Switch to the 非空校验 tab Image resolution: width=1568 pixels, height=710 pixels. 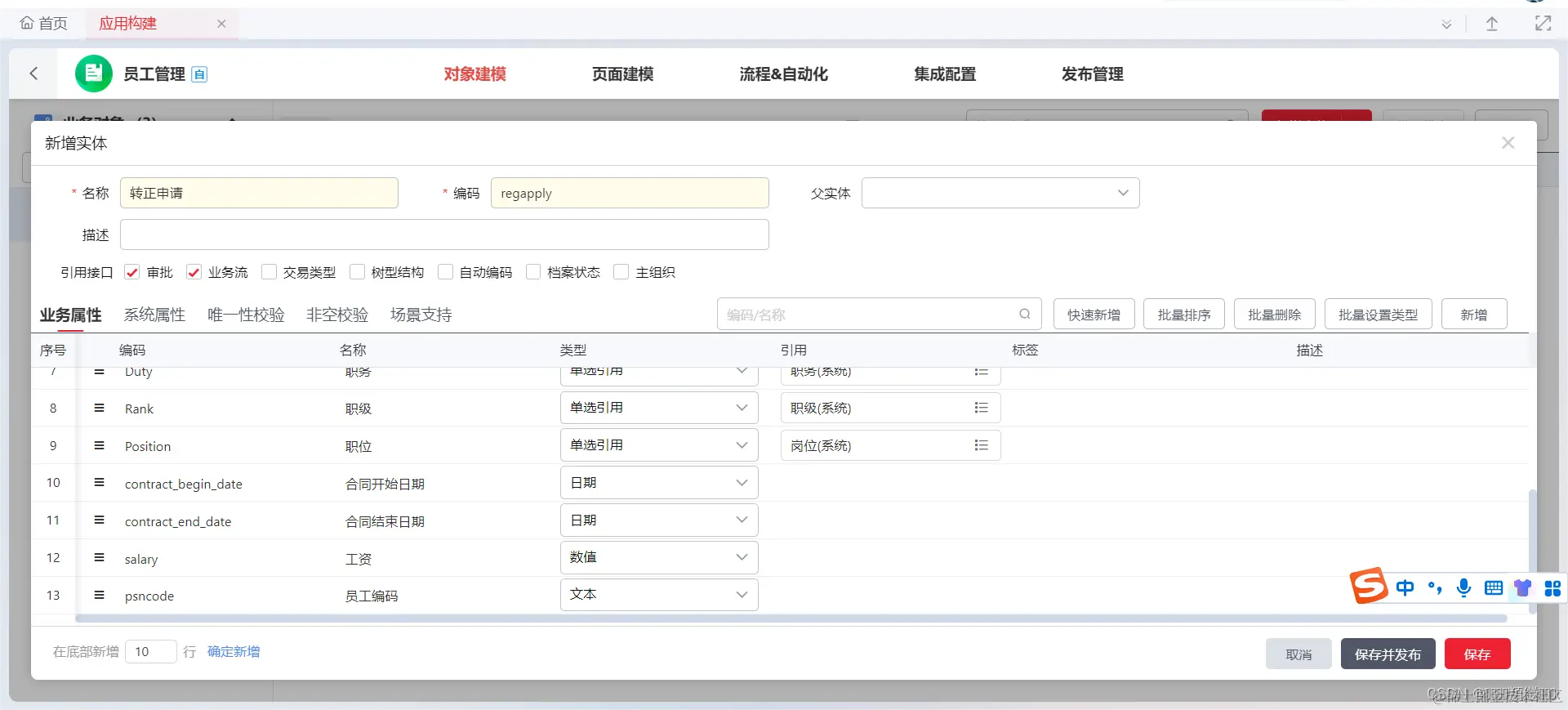pyautogui.click(x=337, y=315)
